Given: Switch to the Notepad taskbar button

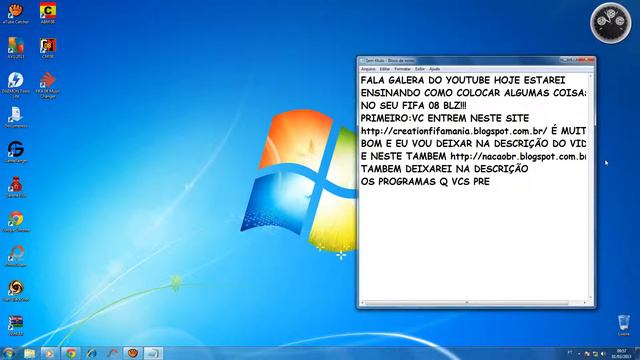Looking at the screenshot, I should coord(153,353).
